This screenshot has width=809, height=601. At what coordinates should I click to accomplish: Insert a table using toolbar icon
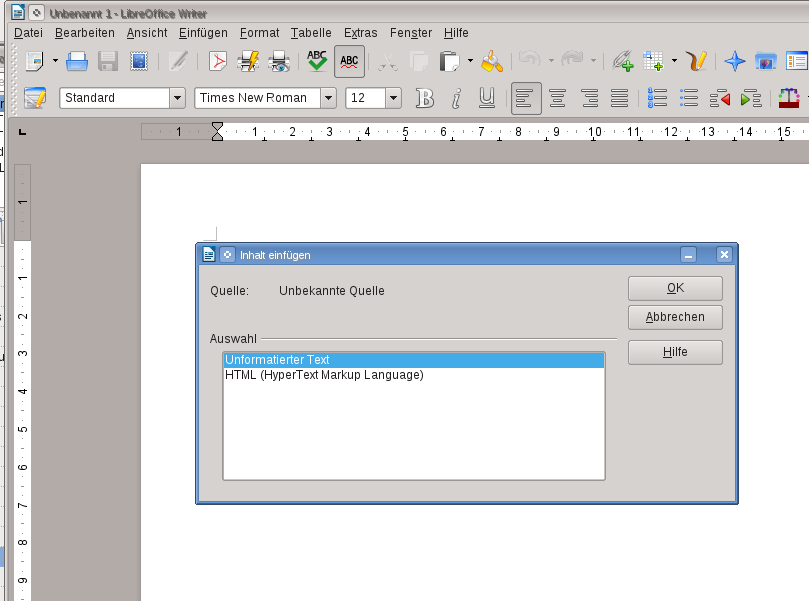point(653,62)
